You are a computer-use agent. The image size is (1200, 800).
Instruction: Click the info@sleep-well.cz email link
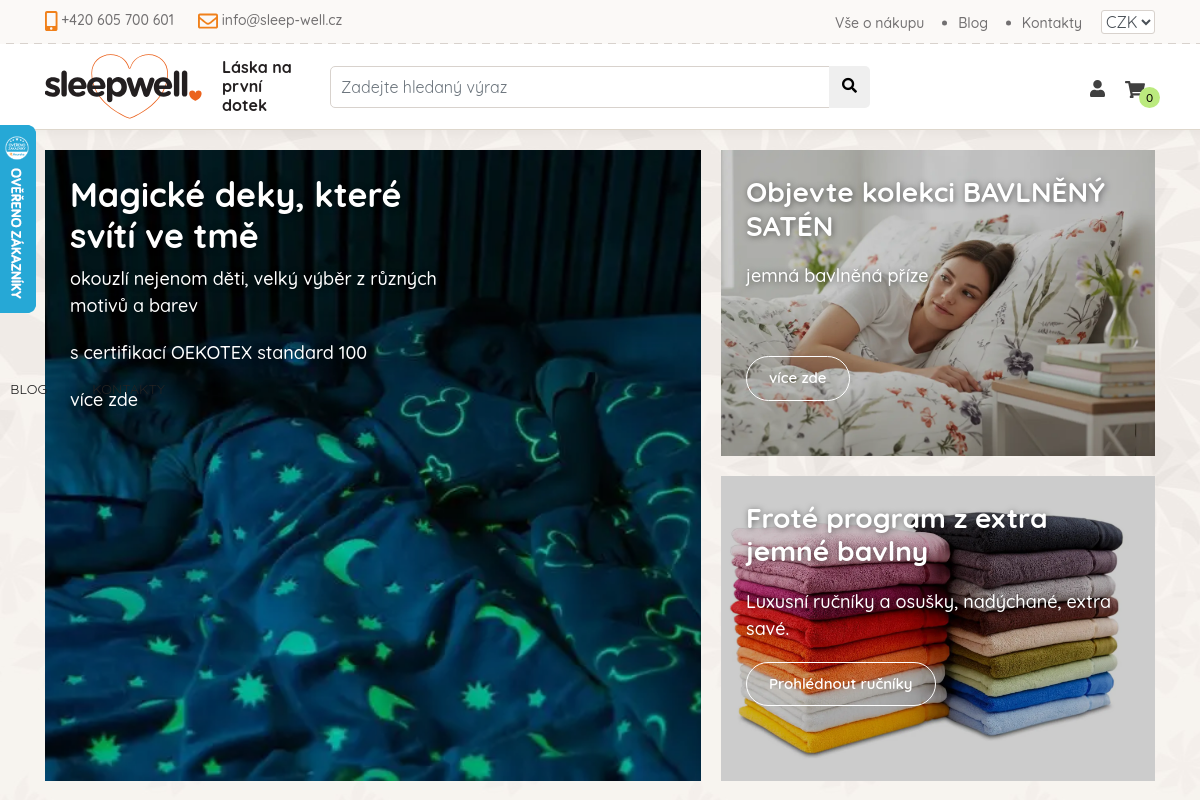pos(282,20)
